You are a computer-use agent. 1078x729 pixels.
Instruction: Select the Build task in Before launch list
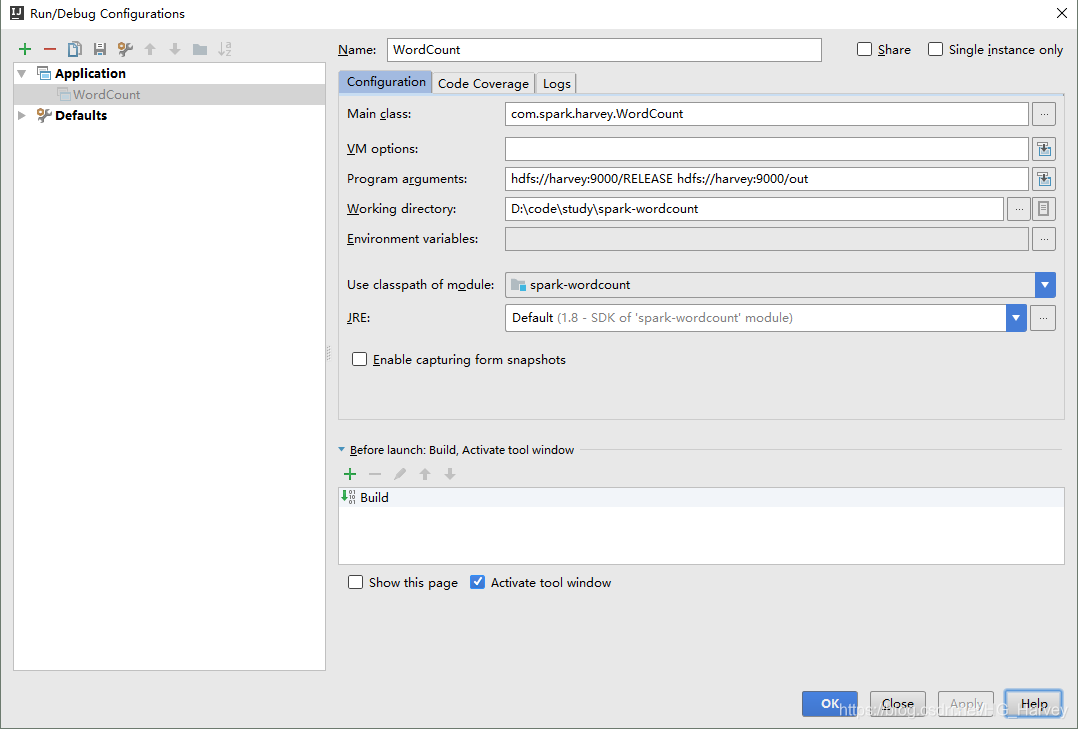coord(701,497)
